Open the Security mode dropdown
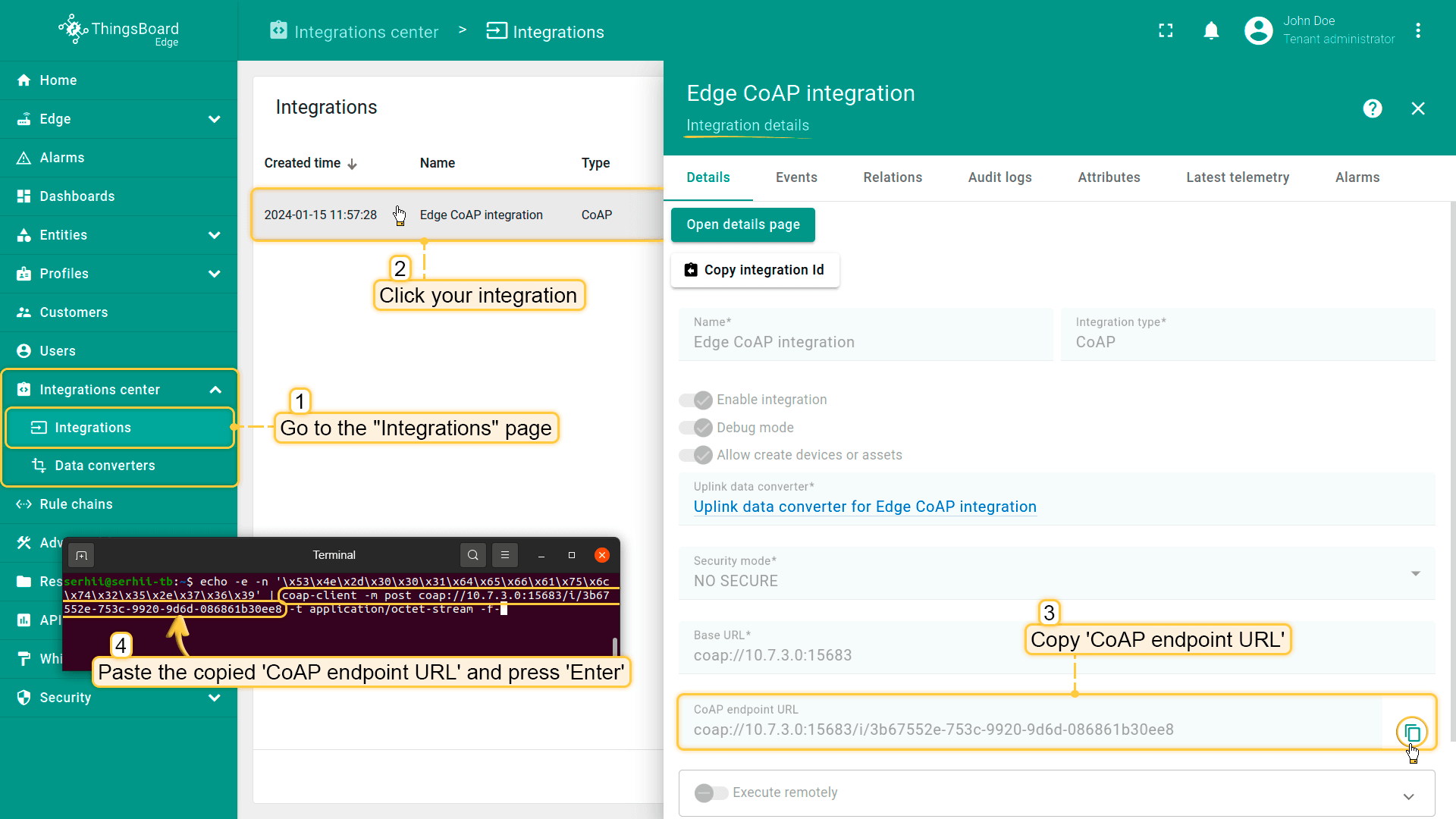The width and height of the screenshot is (1456, 819). pos(1056,573)
